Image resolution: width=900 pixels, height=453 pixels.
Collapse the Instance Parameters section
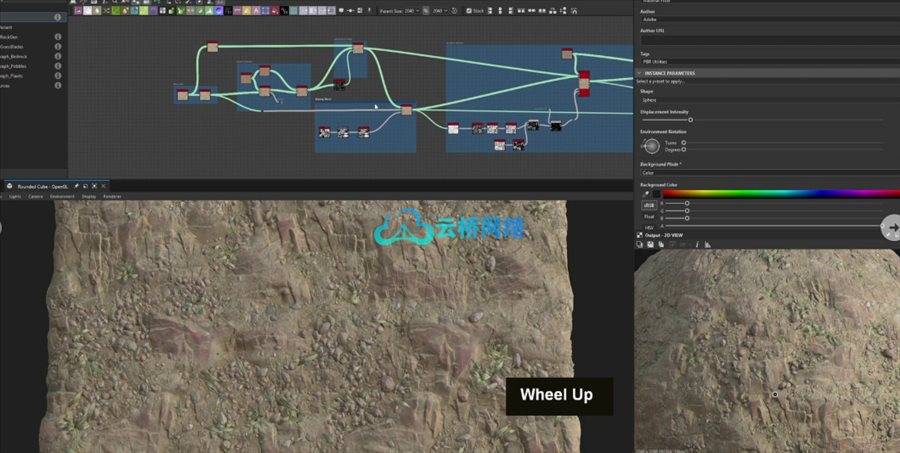(640, 73)
